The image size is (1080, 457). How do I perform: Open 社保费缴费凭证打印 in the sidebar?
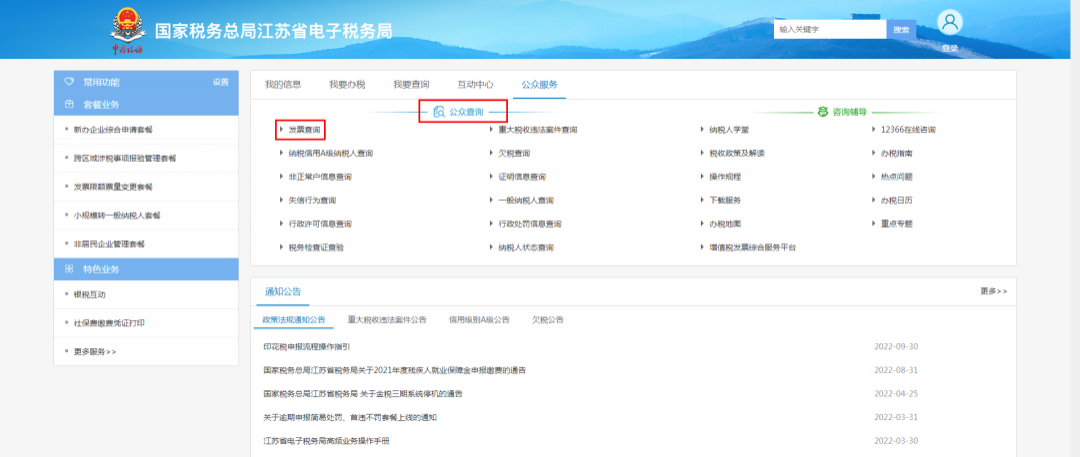(x=109, y=323)
